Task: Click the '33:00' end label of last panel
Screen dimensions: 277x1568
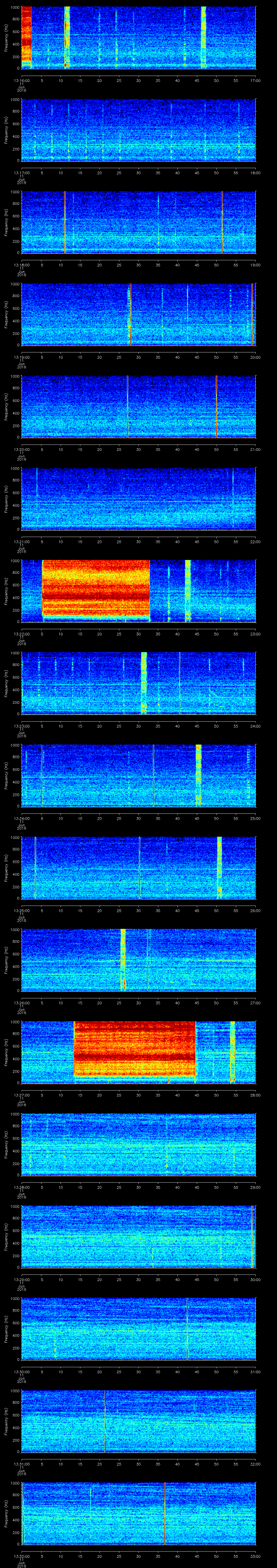Action: point(256,1556)
